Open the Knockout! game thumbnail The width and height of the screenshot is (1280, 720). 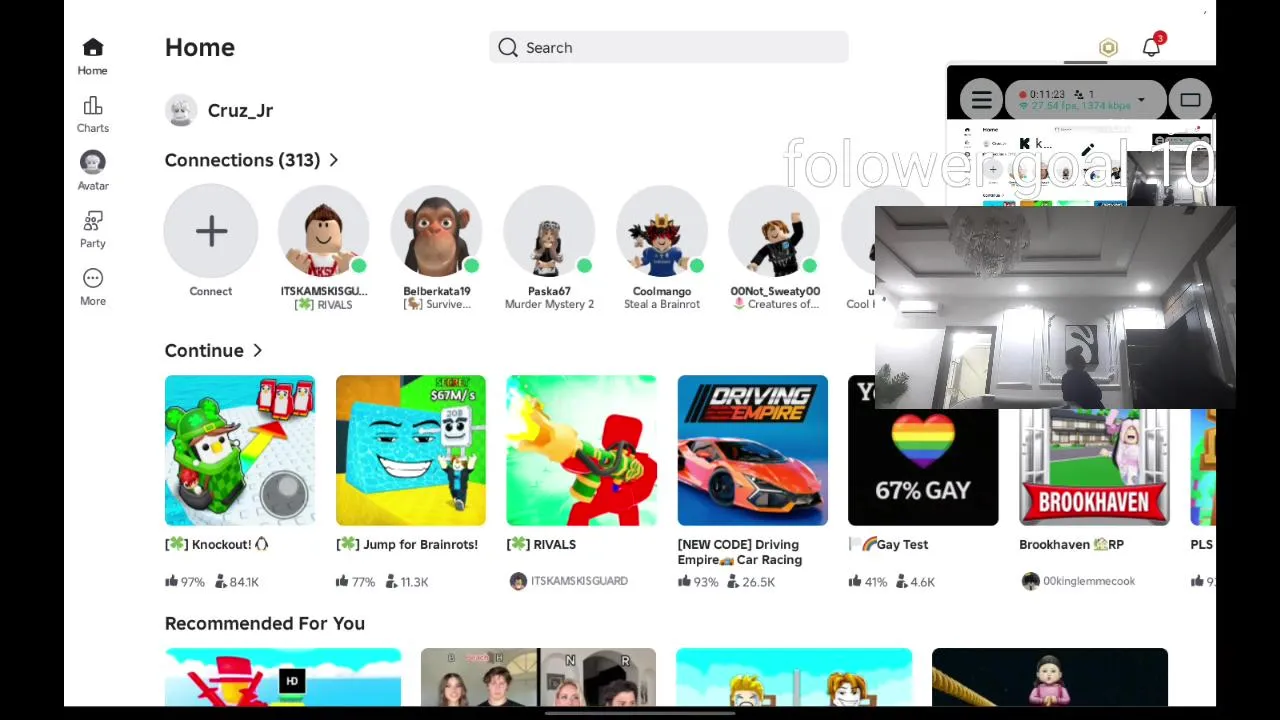[x=240, y=450]
